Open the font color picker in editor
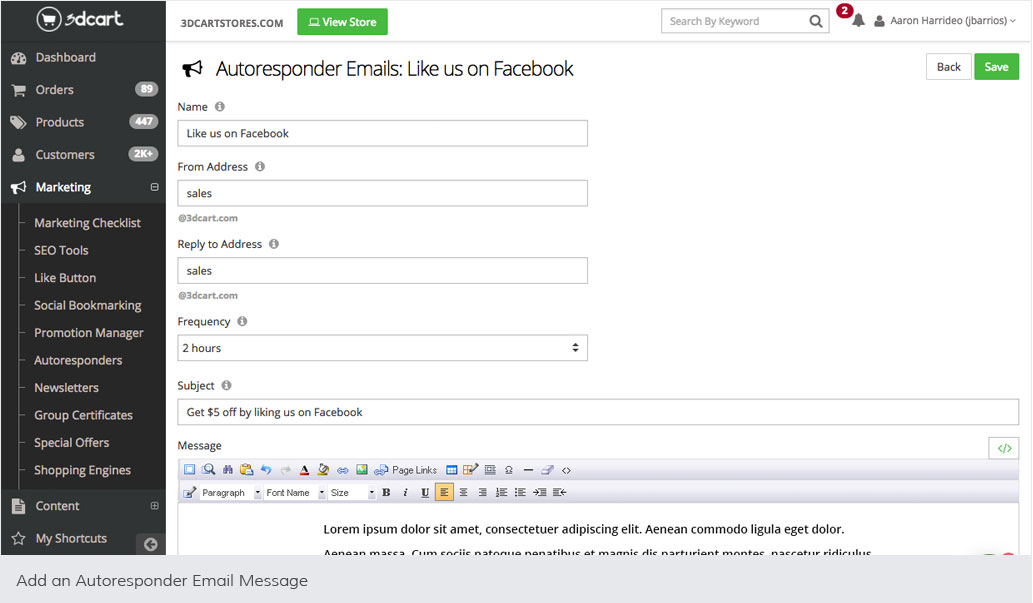 click(x=304, y=470)
